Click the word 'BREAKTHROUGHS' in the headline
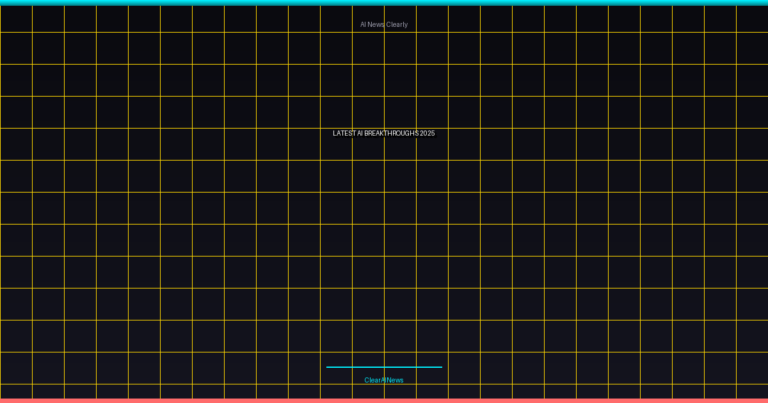Image resolution: width=768 pixels, height=403 pixels. click(391, 133)
